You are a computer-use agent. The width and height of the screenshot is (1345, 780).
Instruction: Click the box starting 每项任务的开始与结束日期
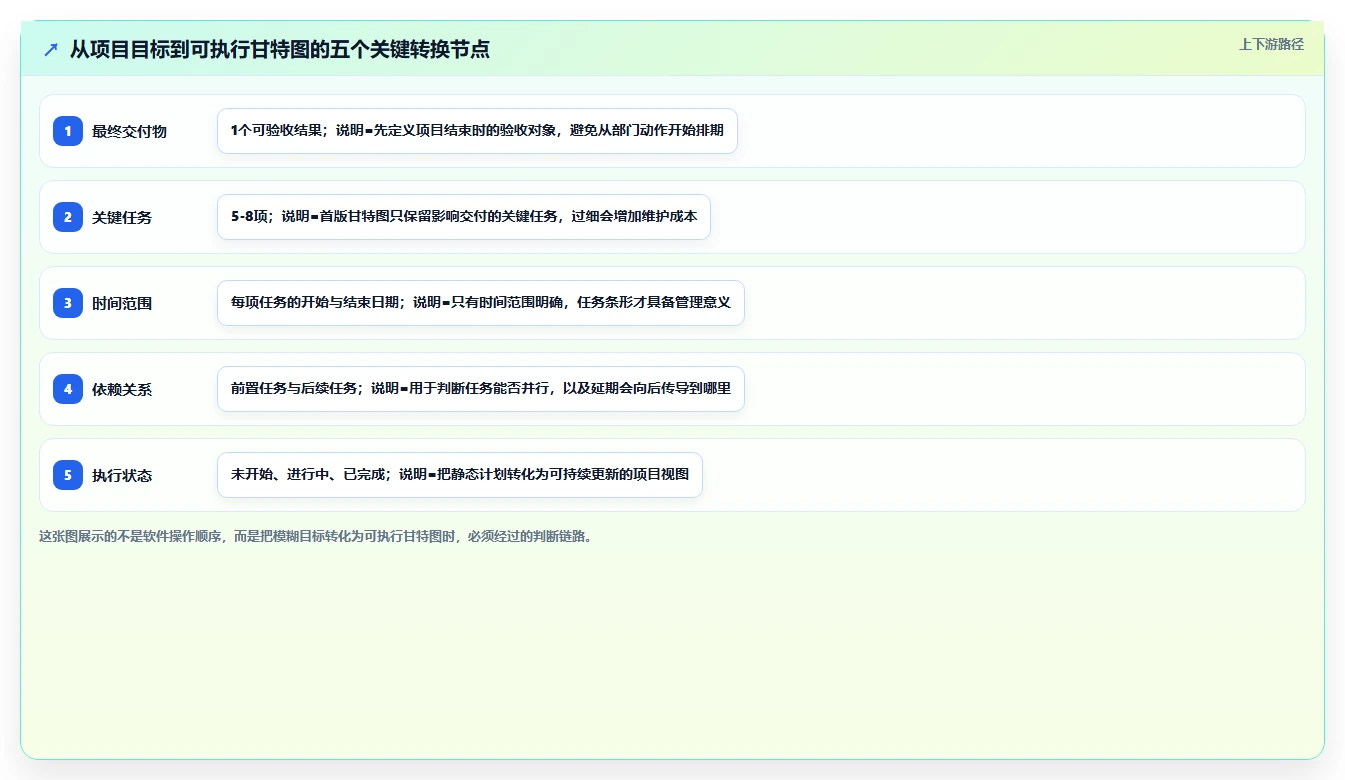pos(481,303)
